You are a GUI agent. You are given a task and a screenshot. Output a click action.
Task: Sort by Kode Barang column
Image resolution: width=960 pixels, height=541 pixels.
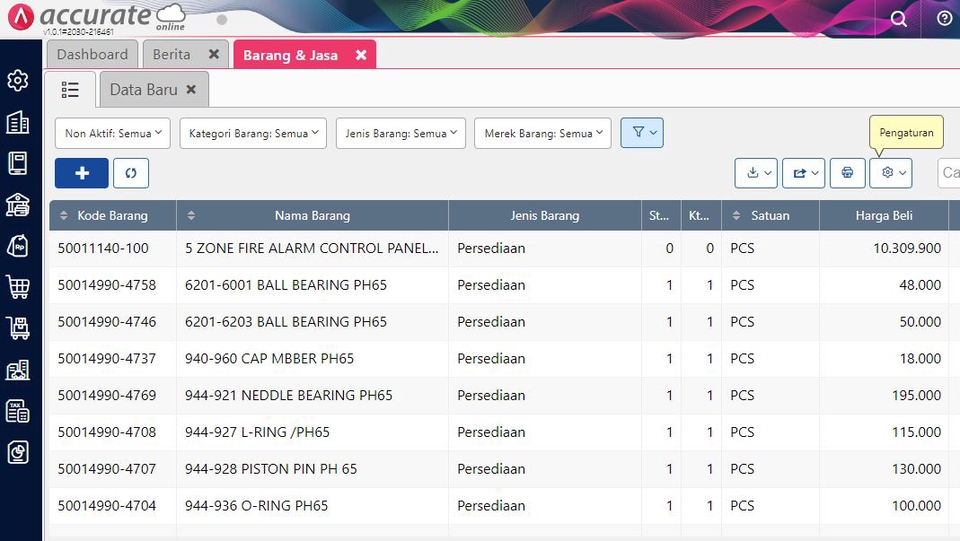pos(113,215)
